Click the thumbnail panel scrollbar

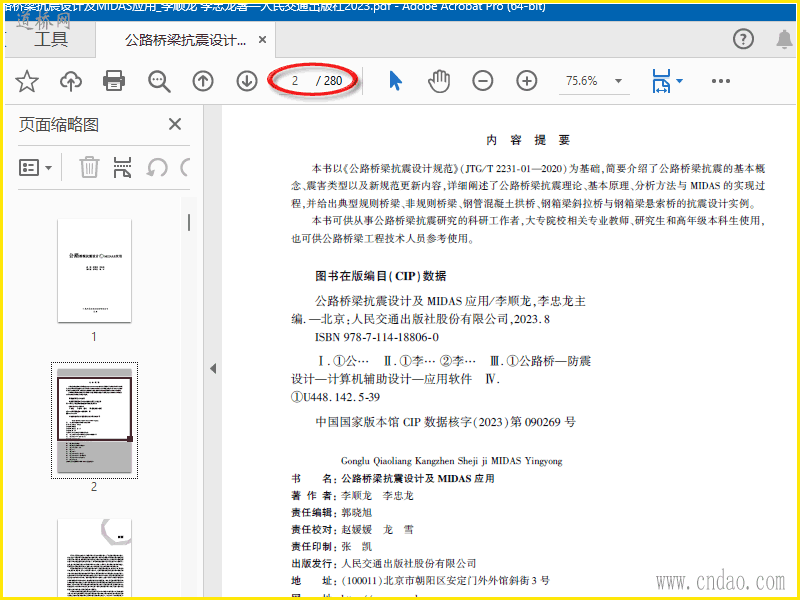[x=189, y=222]
